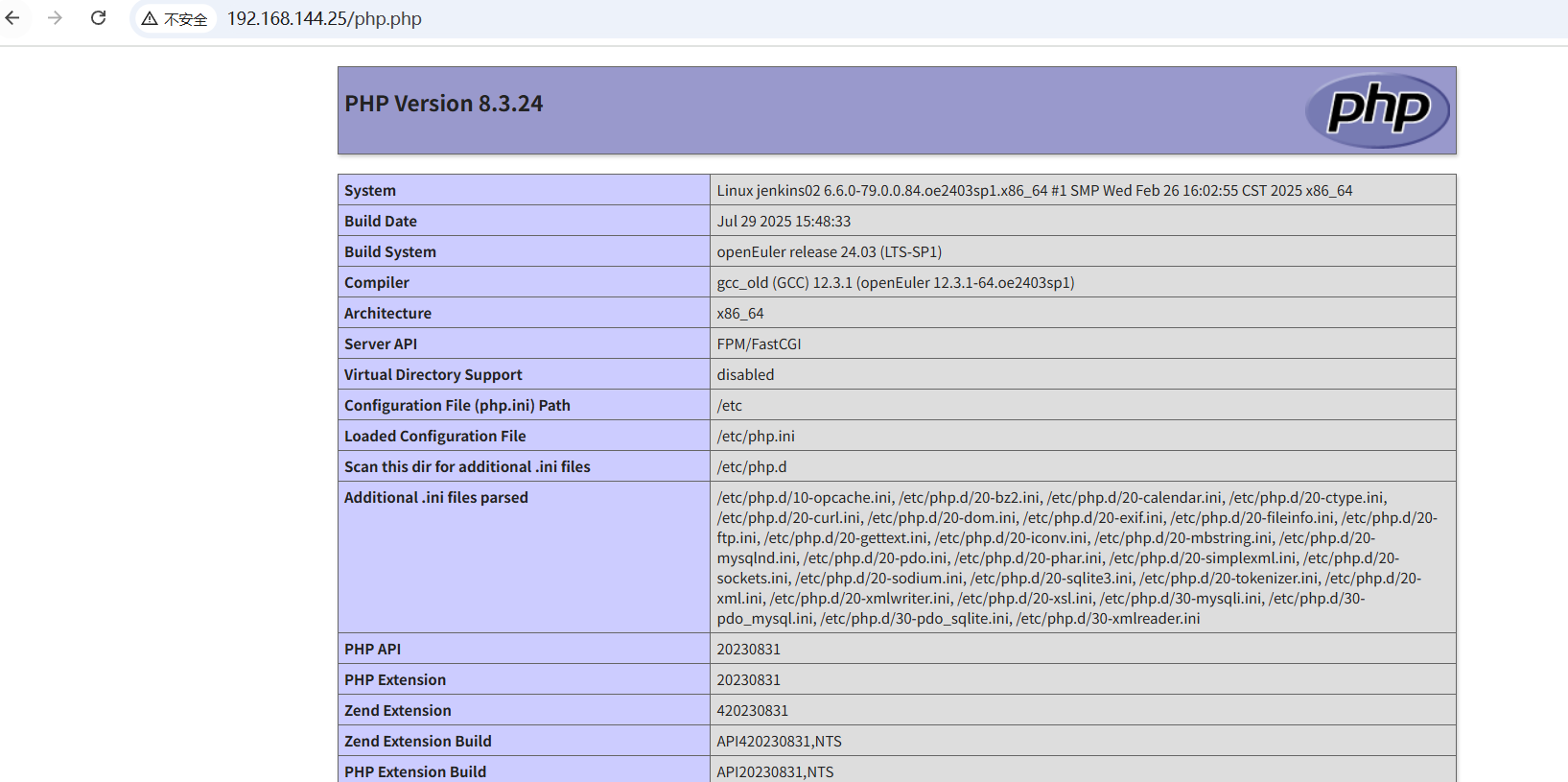The width and height of the screenshot is (1568, 782).
Task: Go back using the browser back arrow
Action: (x=12, y=18)
